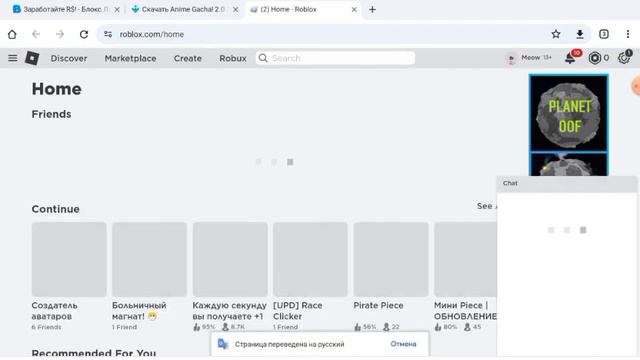Open the tab counter button
The height and width of the screenshot is (360, 640).
[x=604, y=34]
